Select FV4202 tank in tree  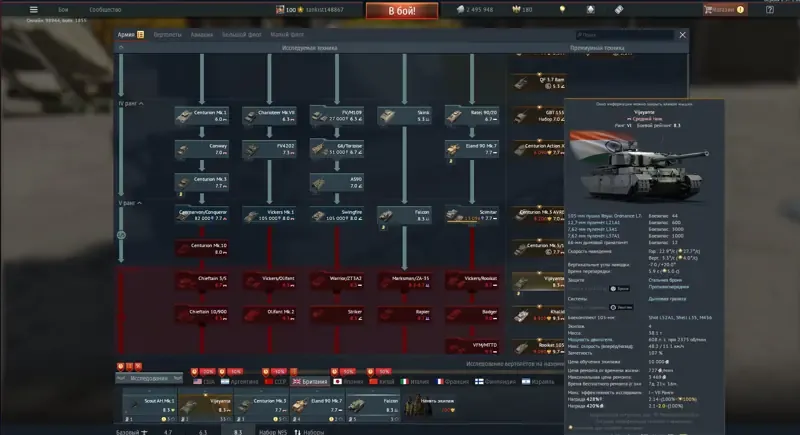click(269, 149)
